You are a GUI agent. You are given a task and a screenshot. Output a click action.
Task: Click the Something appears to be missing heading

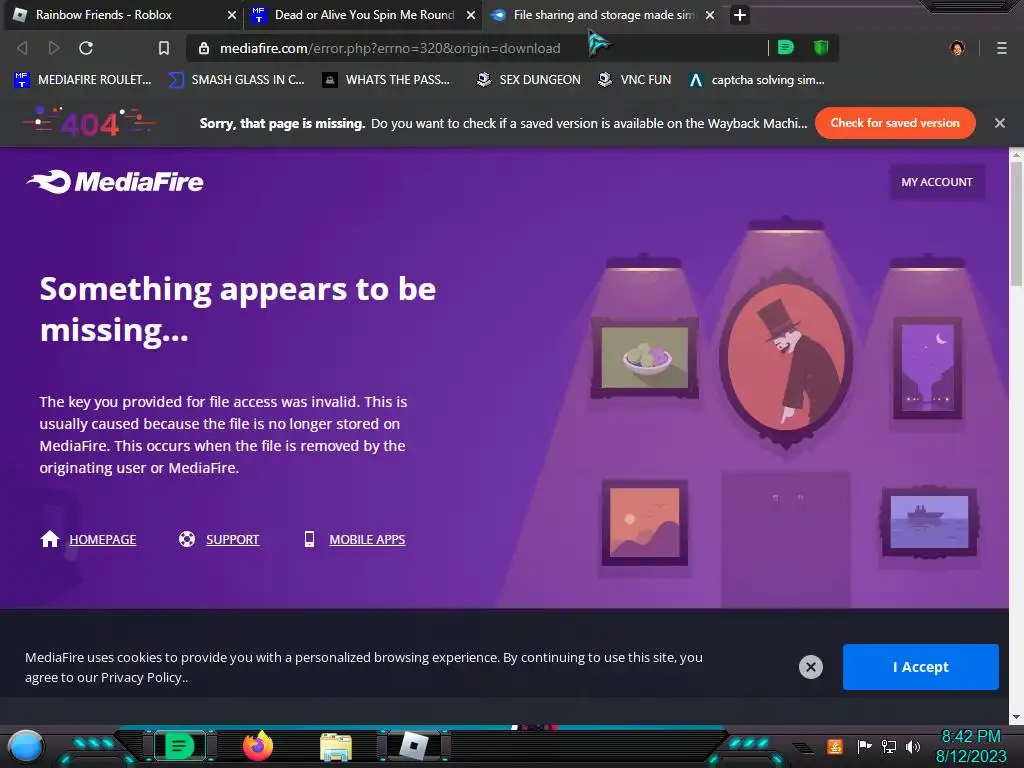[x=238, y=309]
